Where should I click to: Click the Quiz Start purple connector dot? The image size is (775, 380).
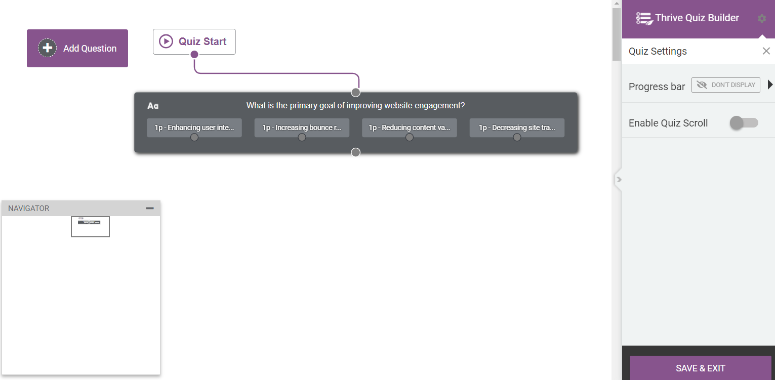194,54
